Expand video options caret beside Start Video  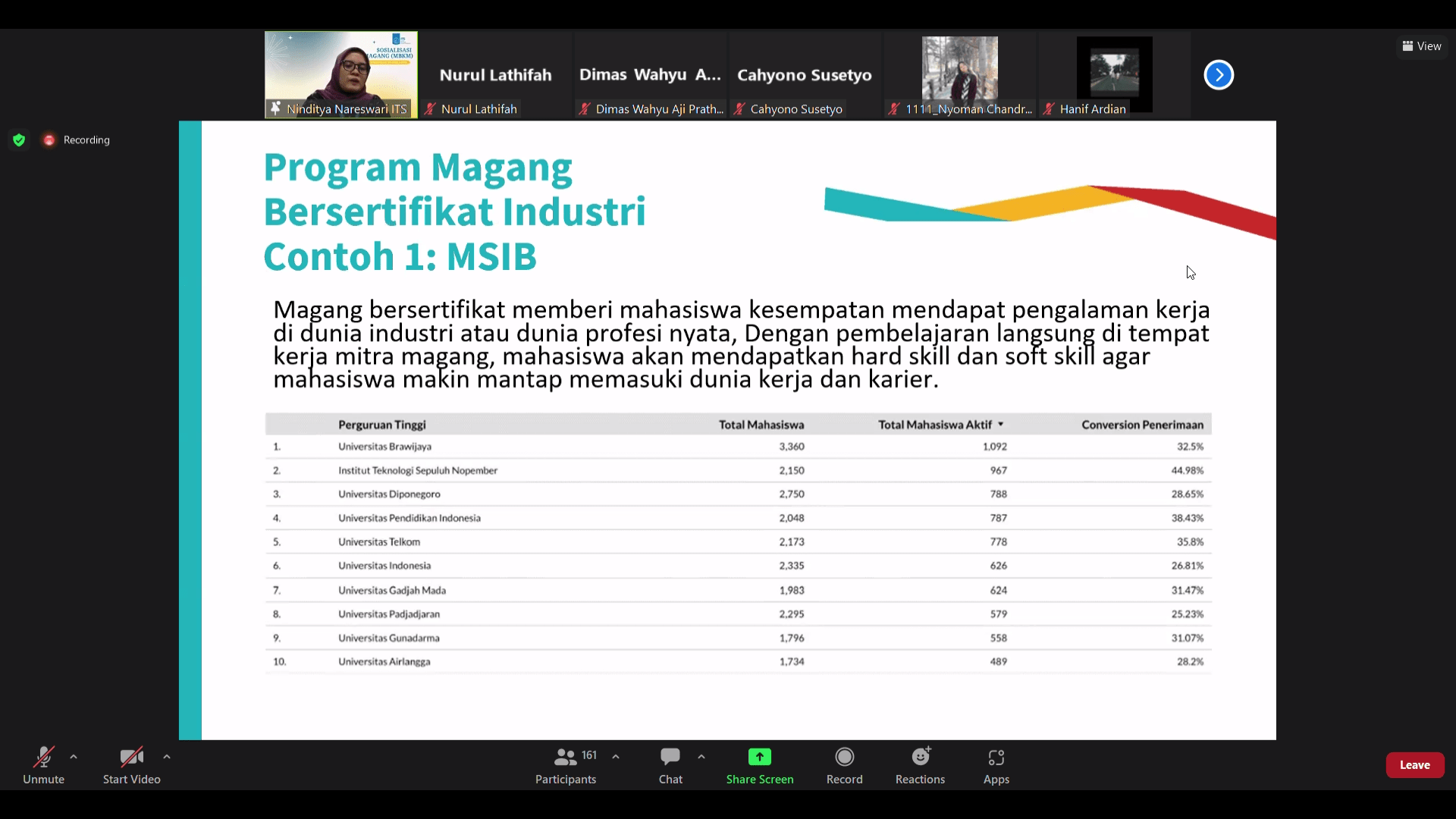pyautogui.click(x=167, y=757)
